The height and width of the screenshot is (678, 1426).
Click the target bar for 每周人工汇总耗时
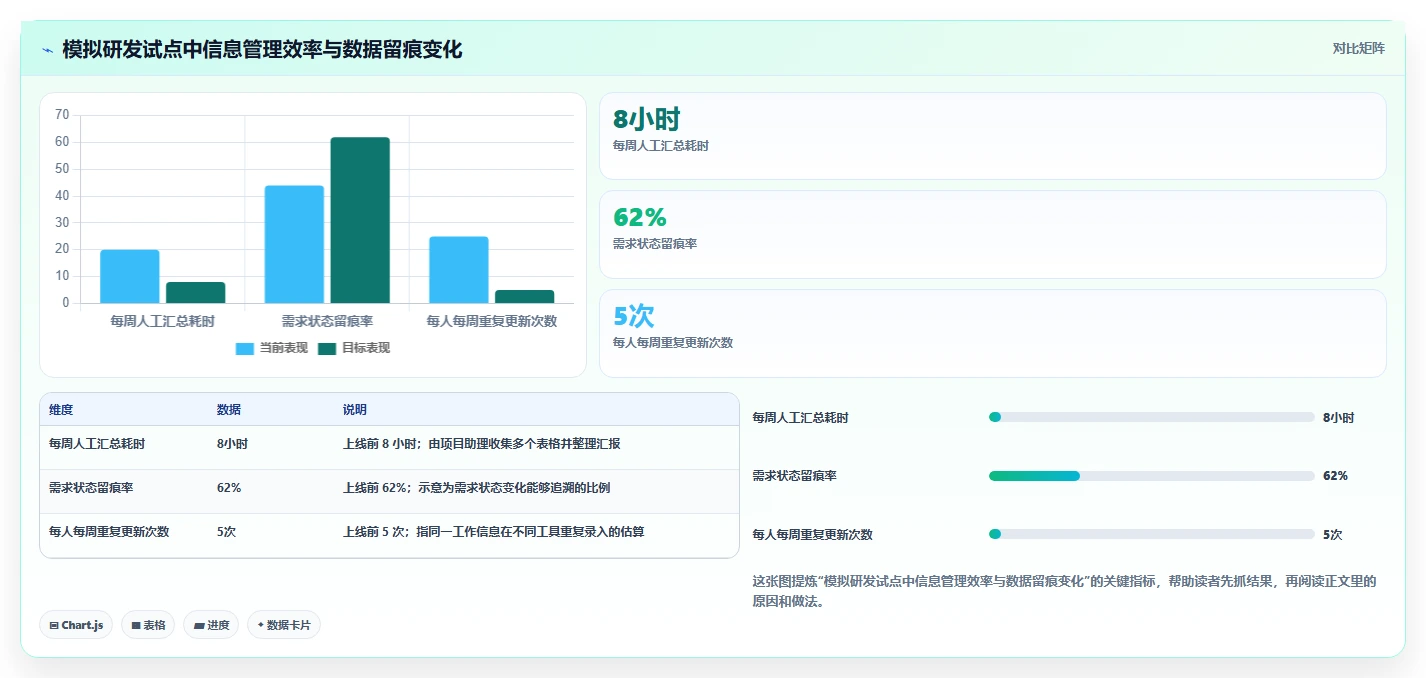(196, 292)
